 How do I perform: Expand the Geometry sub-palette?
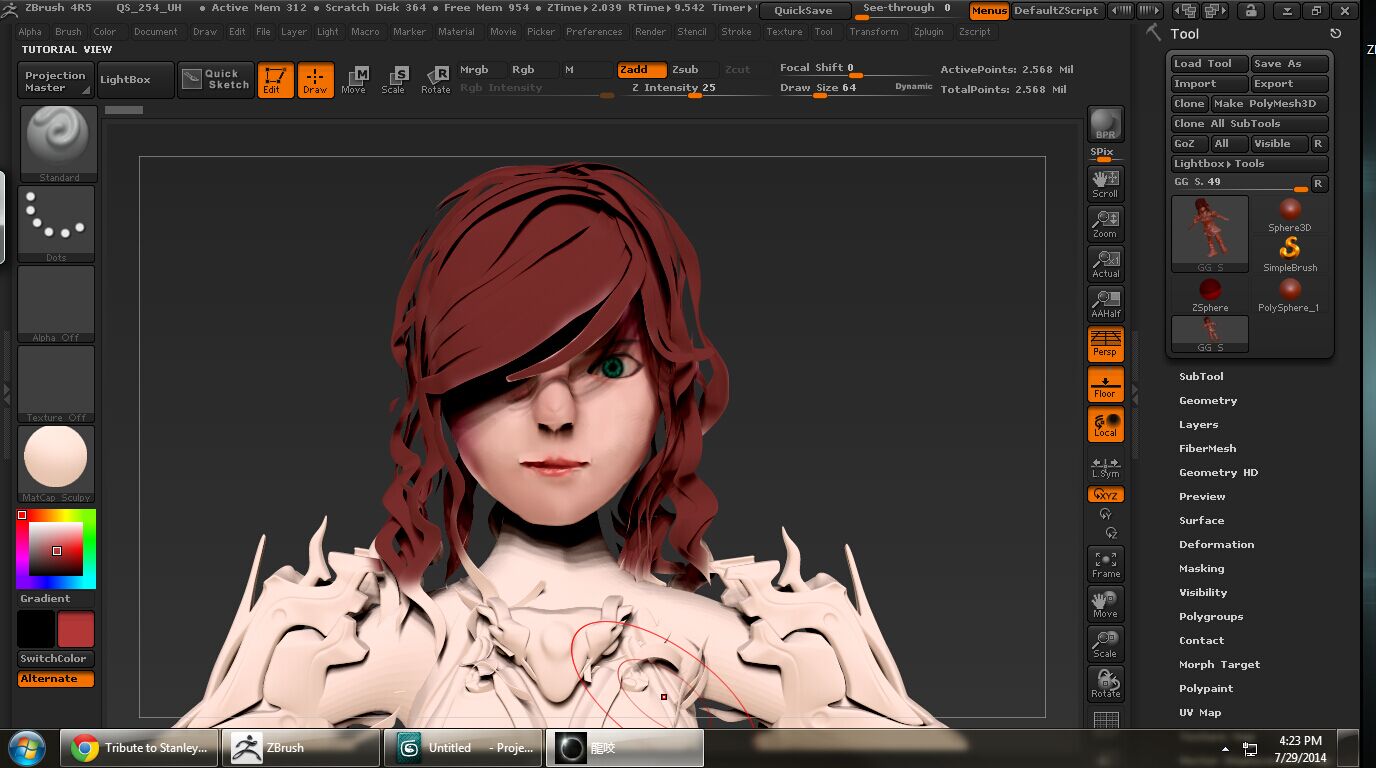point(1208,401)
